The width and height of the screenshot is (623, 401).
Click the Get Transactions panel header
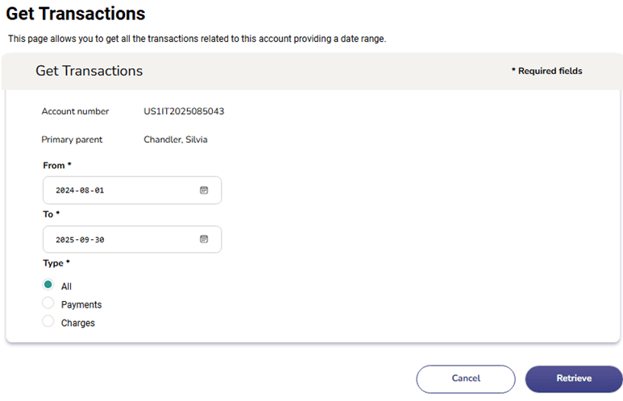coord(89,71)
